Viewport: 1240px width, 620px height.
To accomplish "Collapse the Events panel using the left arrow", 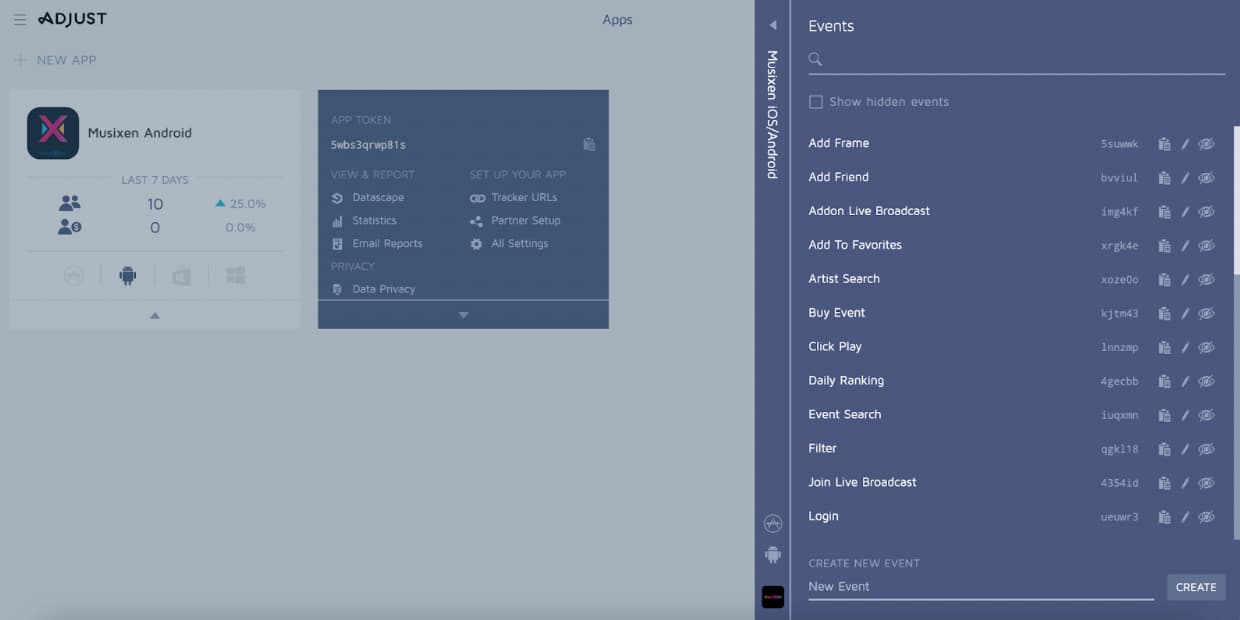I will click(x=772, y=25).
